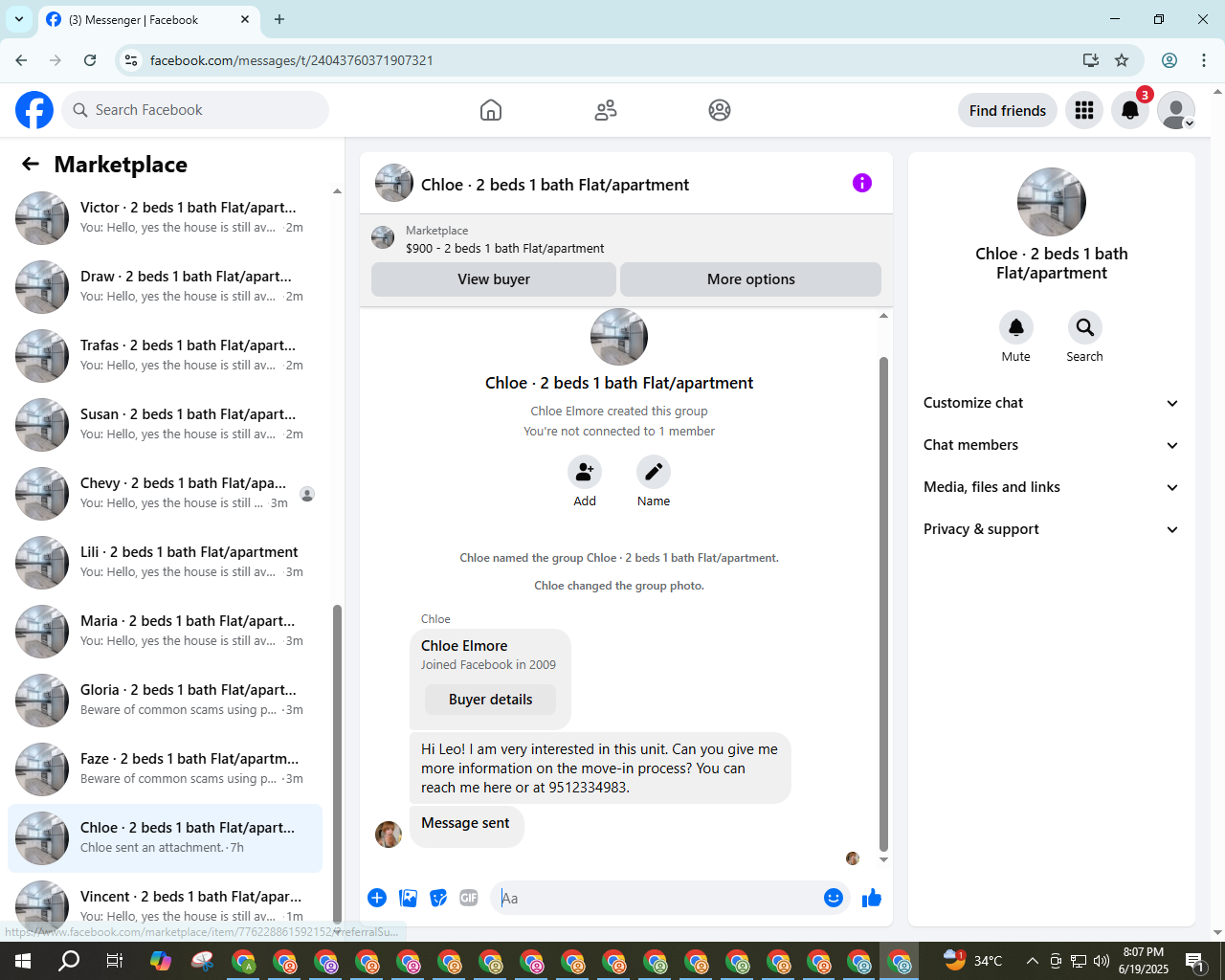Click the Buyer details button
This screenshot has height=980, width=1225.
tap(490, 700)
